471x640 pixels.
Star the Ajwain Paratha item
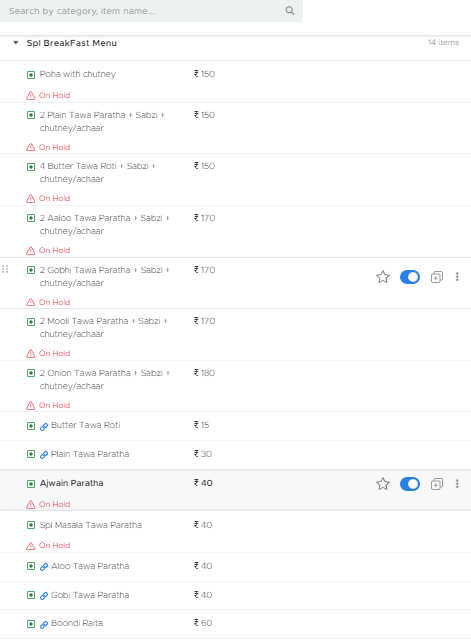383,484
